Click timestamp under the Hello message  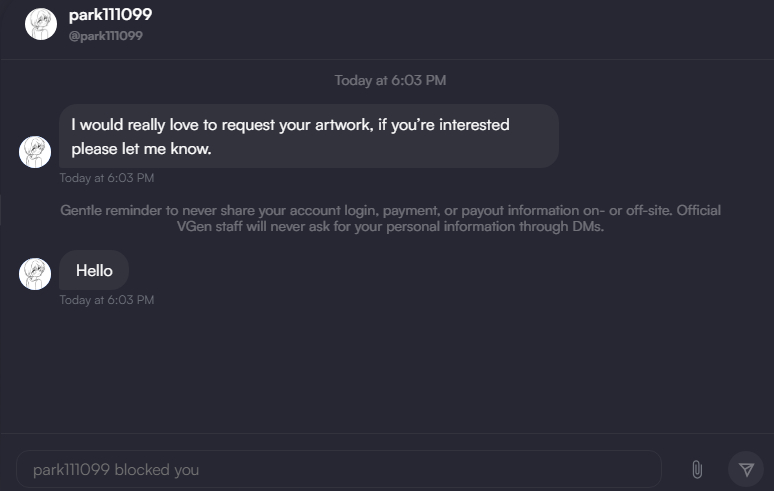(x=107, y=300)
